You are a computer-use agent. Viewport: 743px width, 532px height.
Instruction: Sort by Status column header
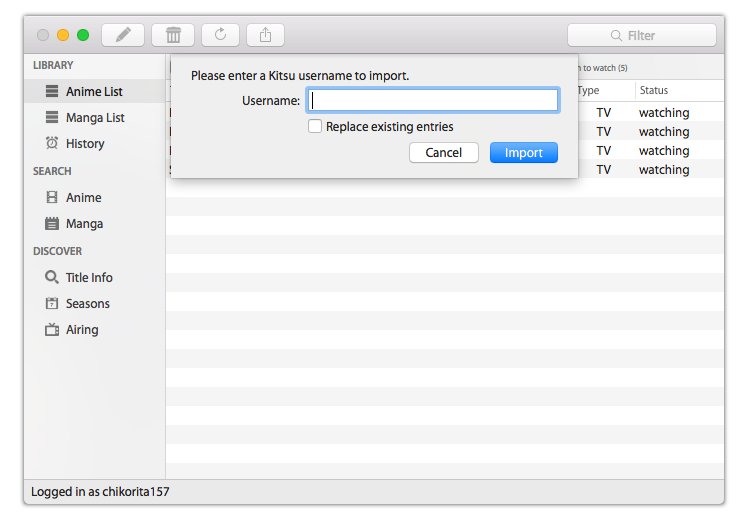(679, 90)
